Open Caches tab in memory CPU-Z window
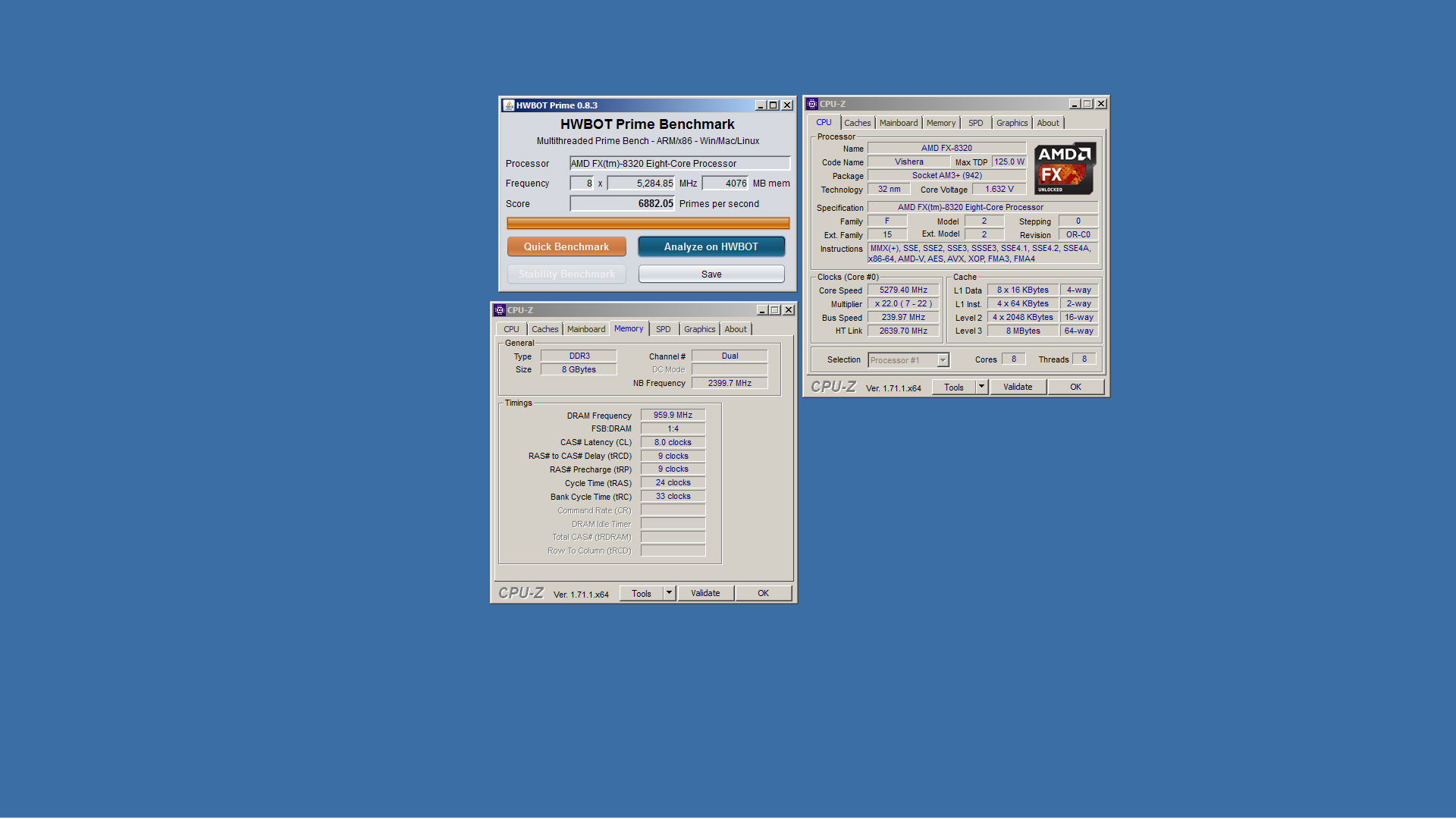Viewport: 1456px width, 819px height. pos(545,329)
